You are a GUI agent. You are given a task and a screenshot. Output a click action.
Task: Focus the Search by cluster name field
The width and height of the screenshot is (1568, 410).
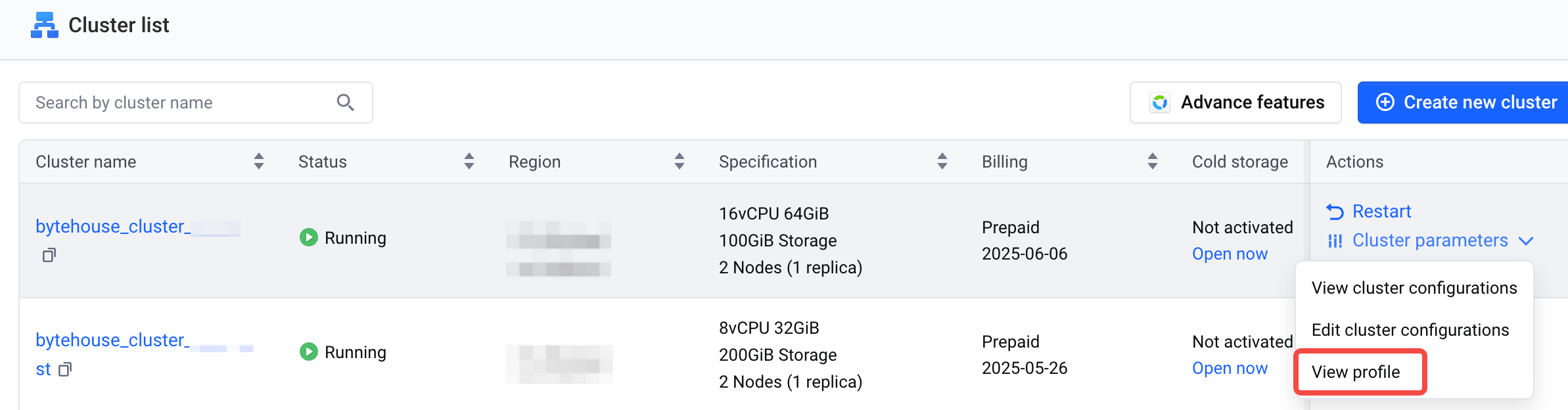(196, 102)
